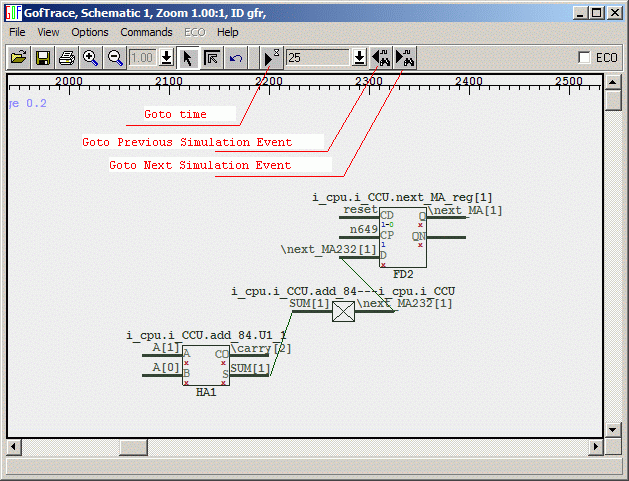Click the simulation time field showing 25
The image size is (629, 481).
(316, 58)
